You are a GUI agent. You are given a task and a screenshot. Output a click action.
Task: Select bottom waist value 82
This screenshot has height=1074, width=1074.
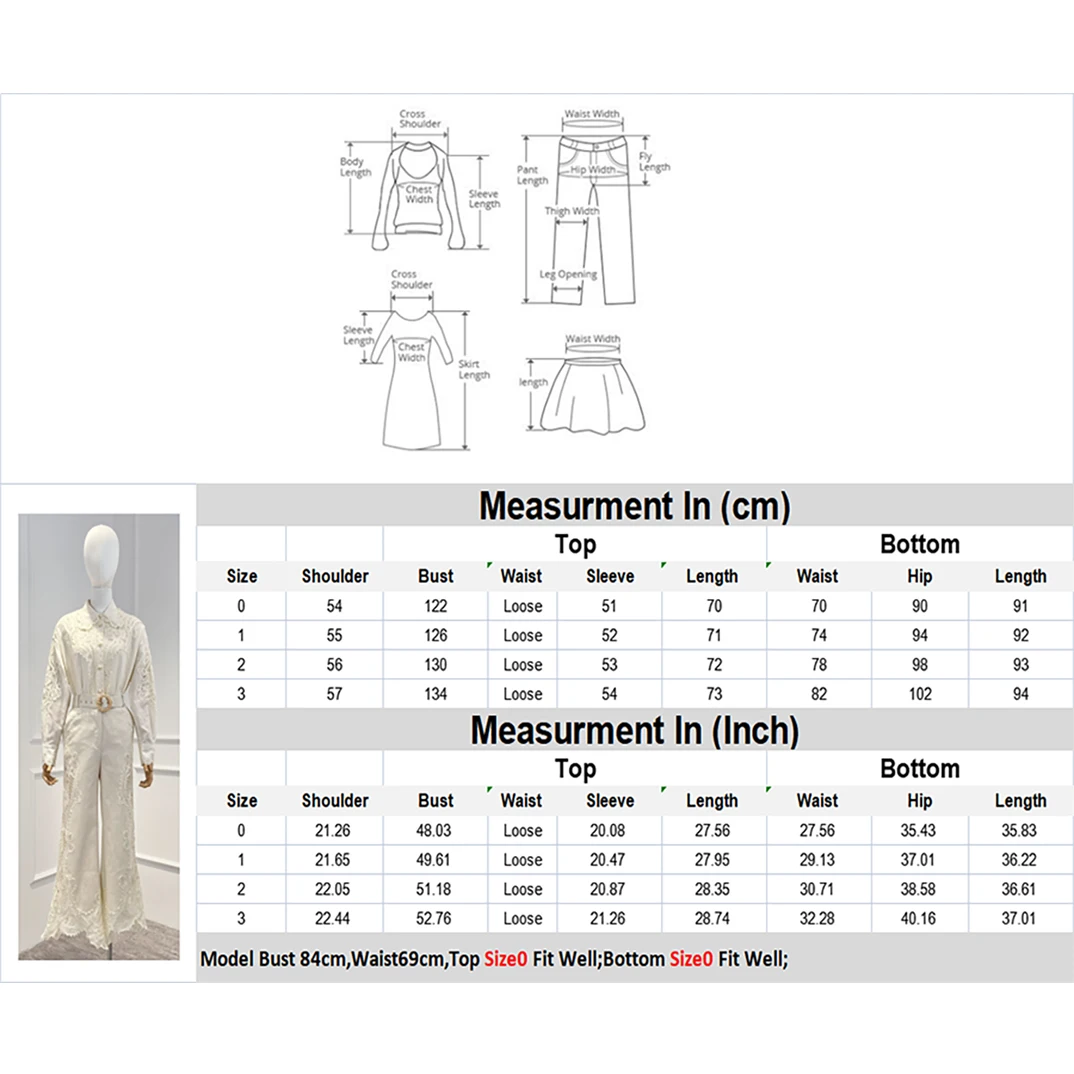coord(819,695)
